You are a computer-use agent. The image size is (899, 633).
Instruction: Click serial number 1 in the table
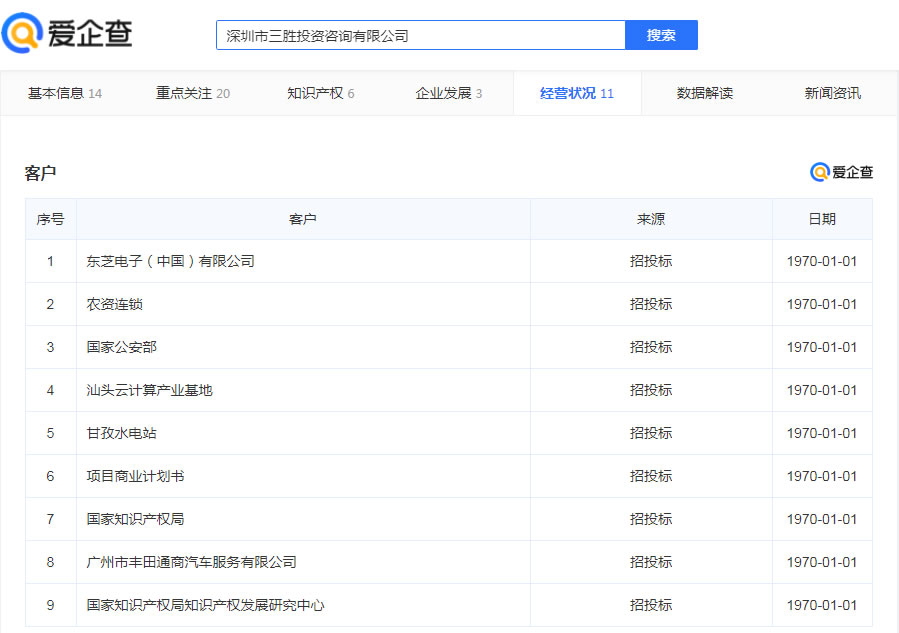50,261
